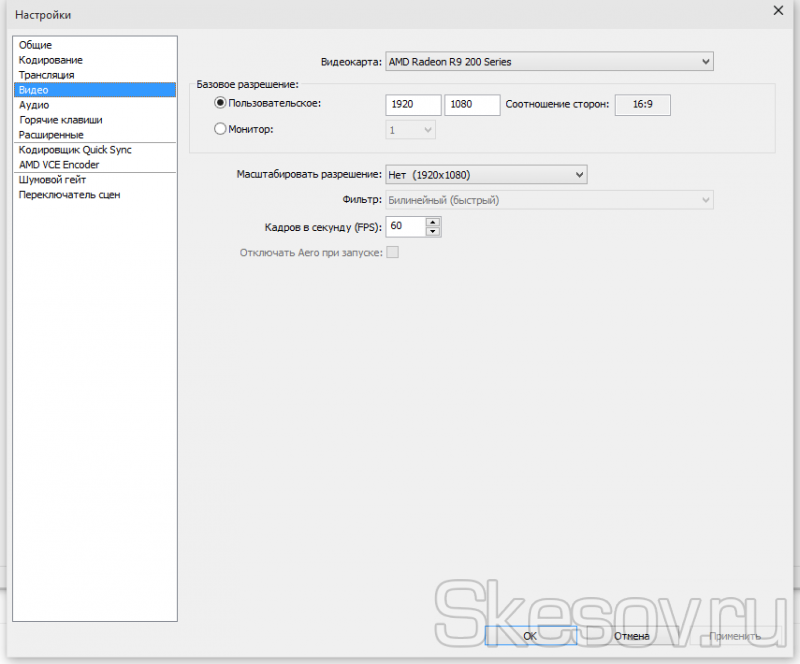800x664 pixels.
Task: Open AMD VCE Encoder settings
Action: click(59, 165)
